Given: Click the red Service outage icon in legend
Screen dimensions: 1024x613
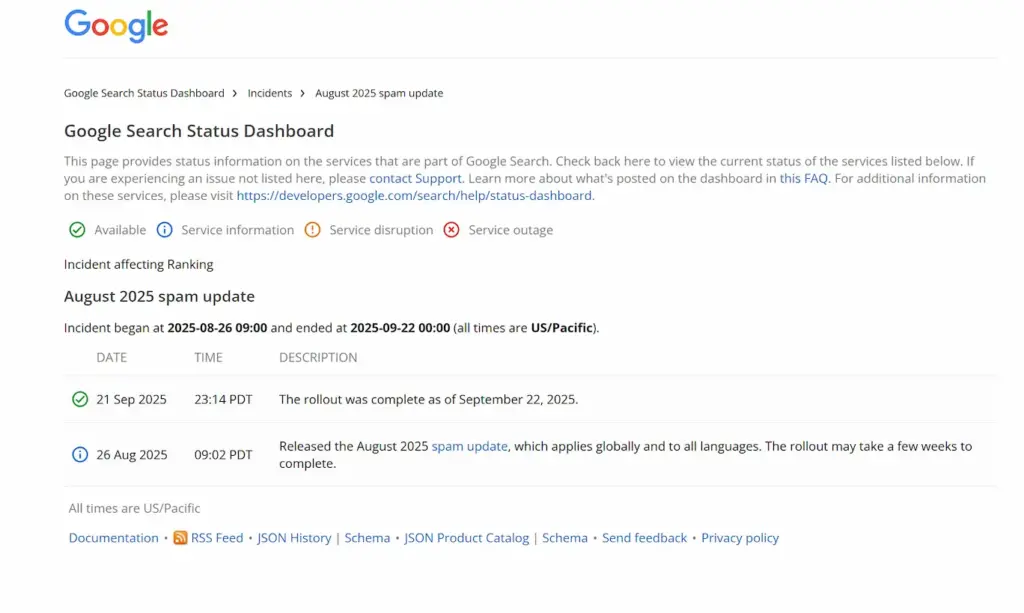Looking at the screenshot, I should tap(451, 230).
